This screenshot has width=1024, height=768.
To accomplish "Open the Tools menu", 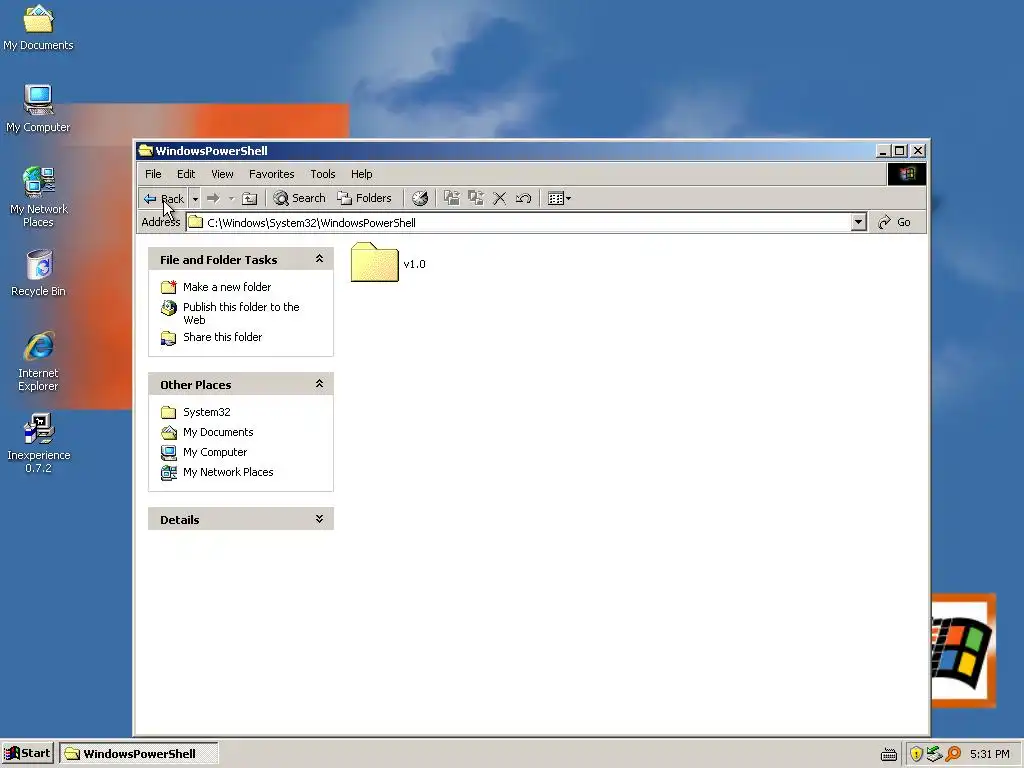I will coord(323,174).
